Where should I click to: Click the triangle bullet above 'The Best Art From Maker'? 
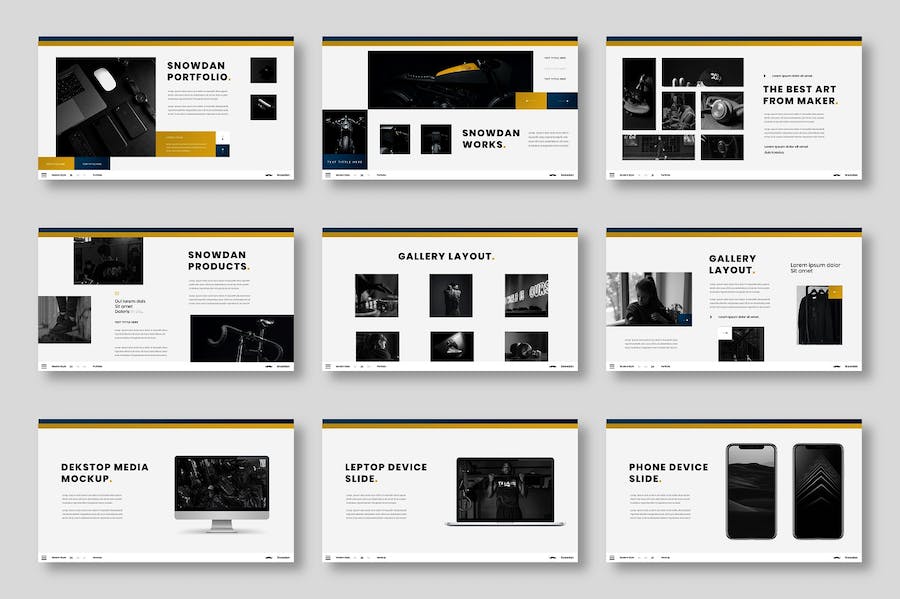[766, 74]
